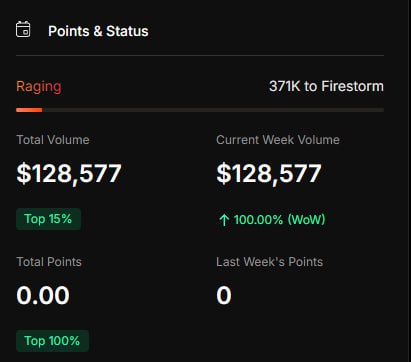Viewport: 411px width, 362px height.
Task: Select the Points & Status heading
Action: click(x=98, y=31)
